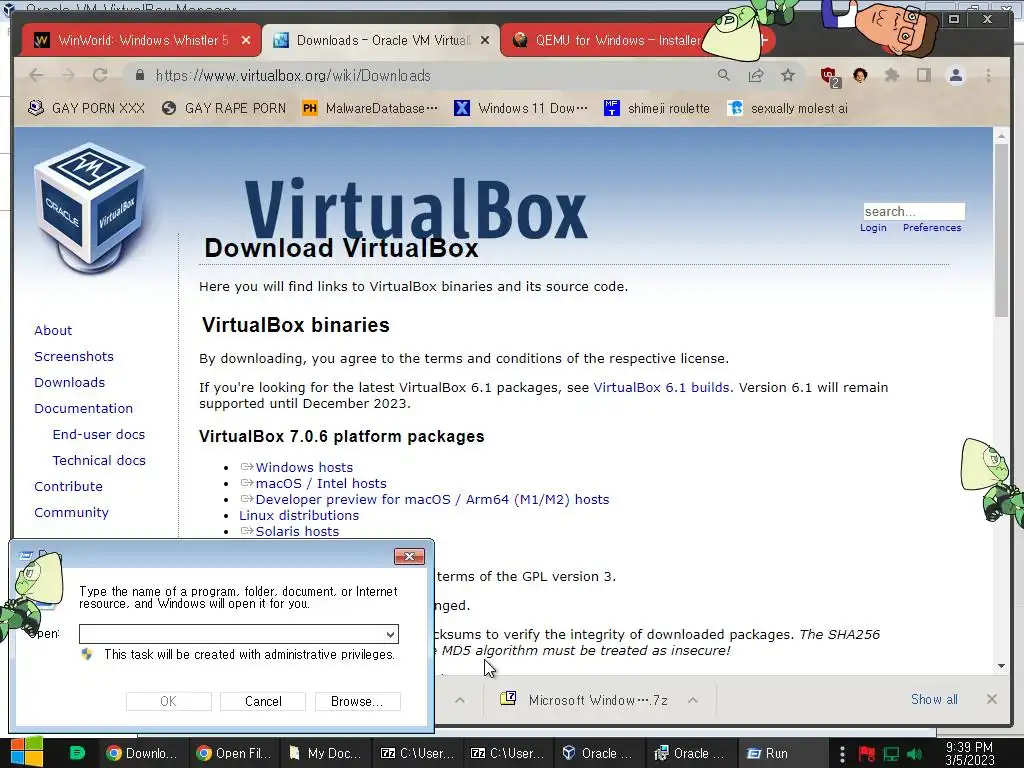Open the shimeji roulette bookmark
This screenshot has width=1024, height=768.
[x=657, y=108]
